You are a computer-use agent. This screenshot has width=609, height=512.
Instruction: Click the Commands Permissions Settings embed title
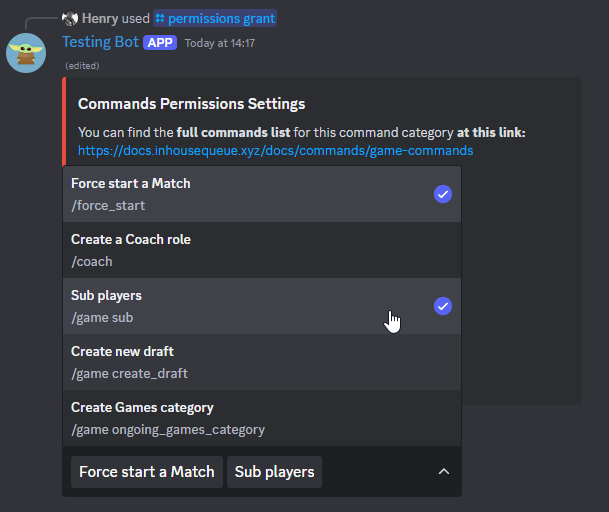[191, 104]
